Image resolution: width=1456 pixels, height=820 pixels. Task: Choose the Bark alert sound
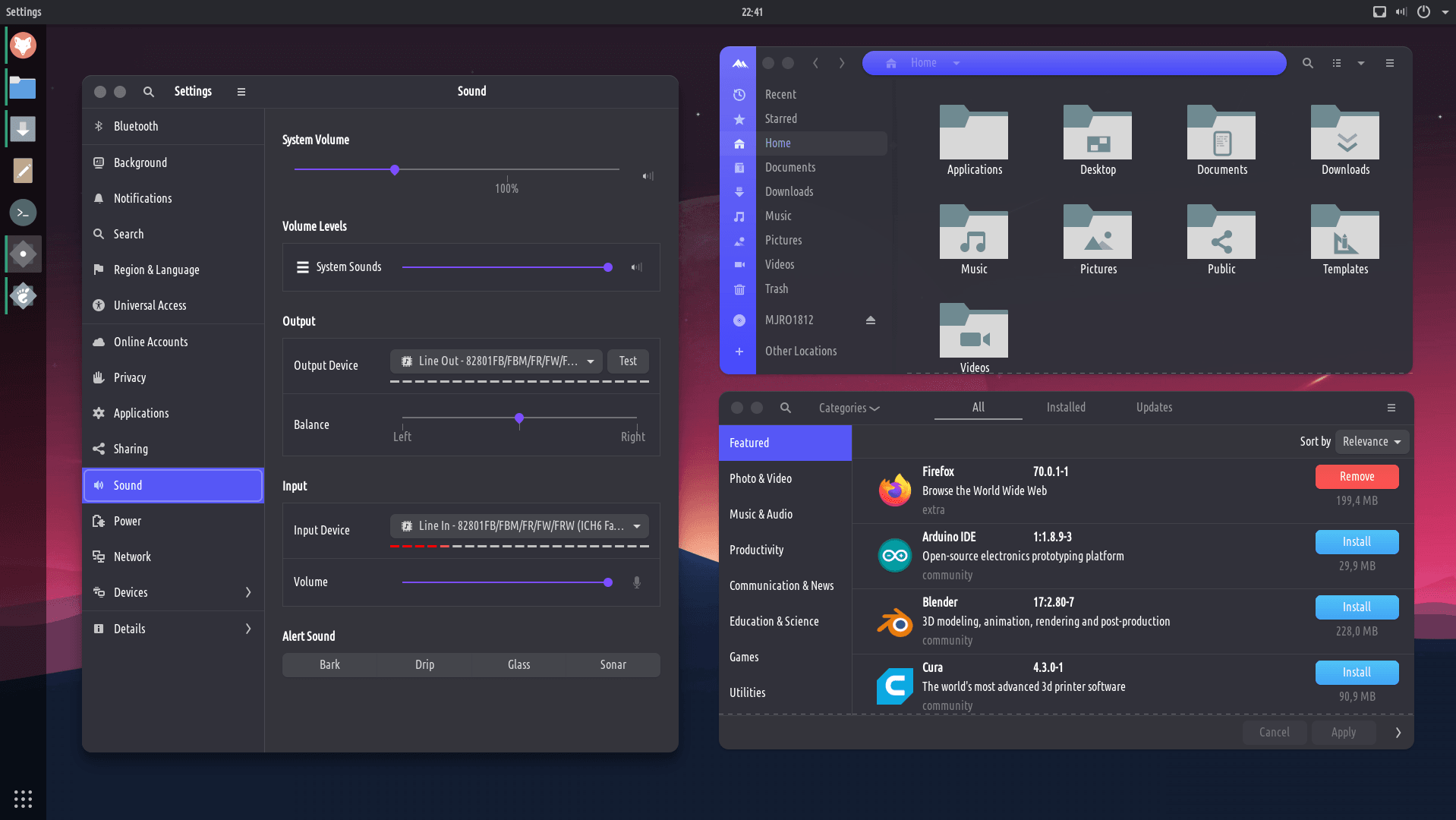[x=329, y=664]
